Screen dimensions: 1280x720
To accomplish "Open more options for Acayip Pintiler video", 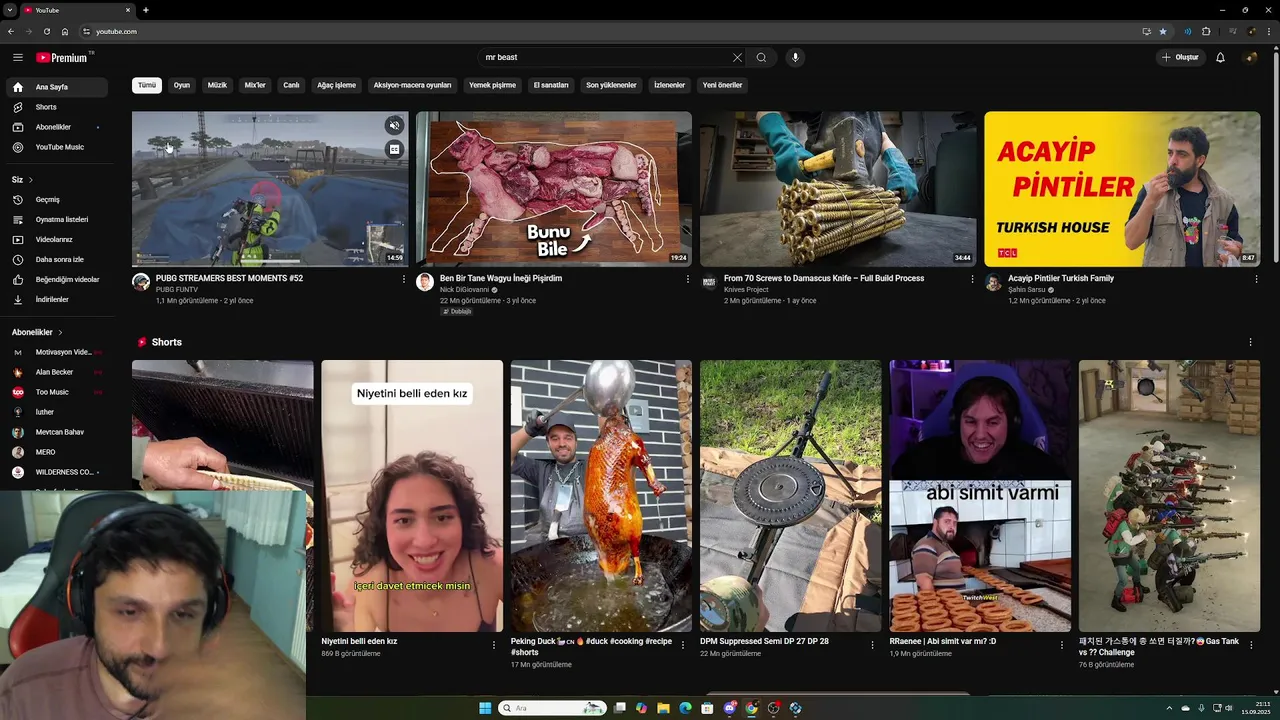I will click(1256, 279).
